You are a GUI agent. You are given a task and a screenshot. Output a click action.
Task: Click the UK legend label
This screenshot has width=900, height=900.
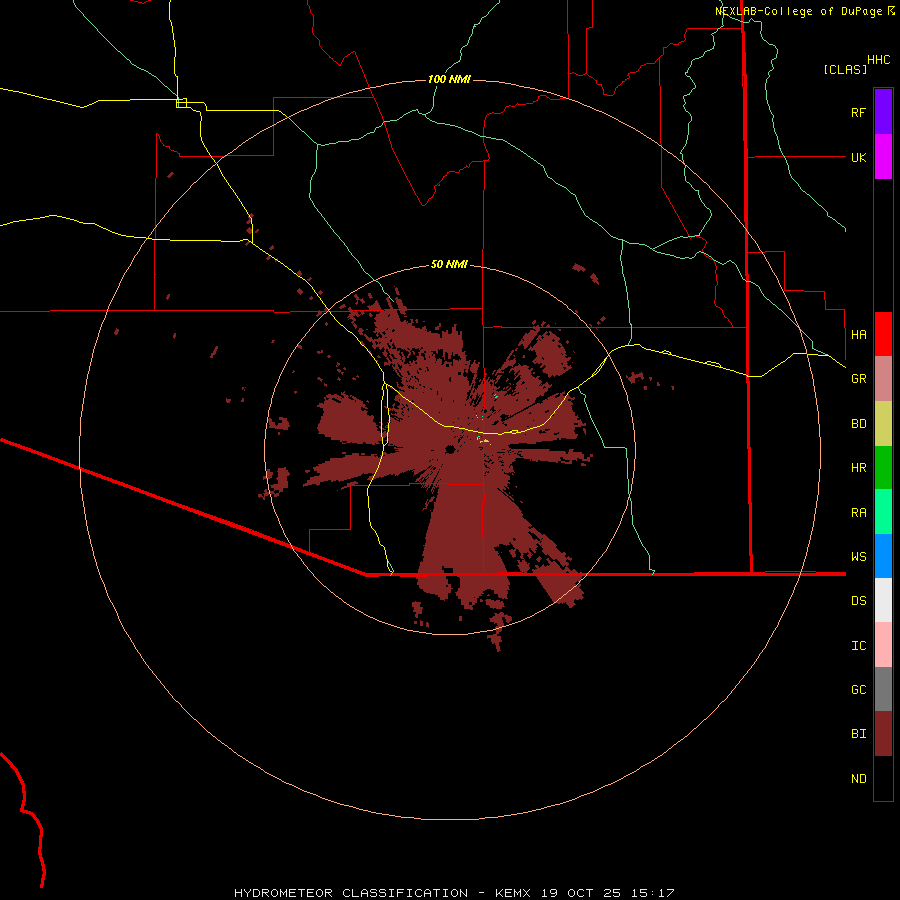pyautogui.click(x=858, y=157)
